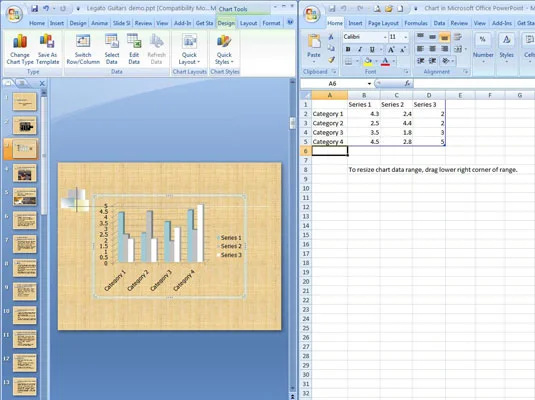The height and width of the screenshot is (400, 535).
Task: Toggle Italic in Excel Font group
Action: pyautogui.click(x=360, y=49)
